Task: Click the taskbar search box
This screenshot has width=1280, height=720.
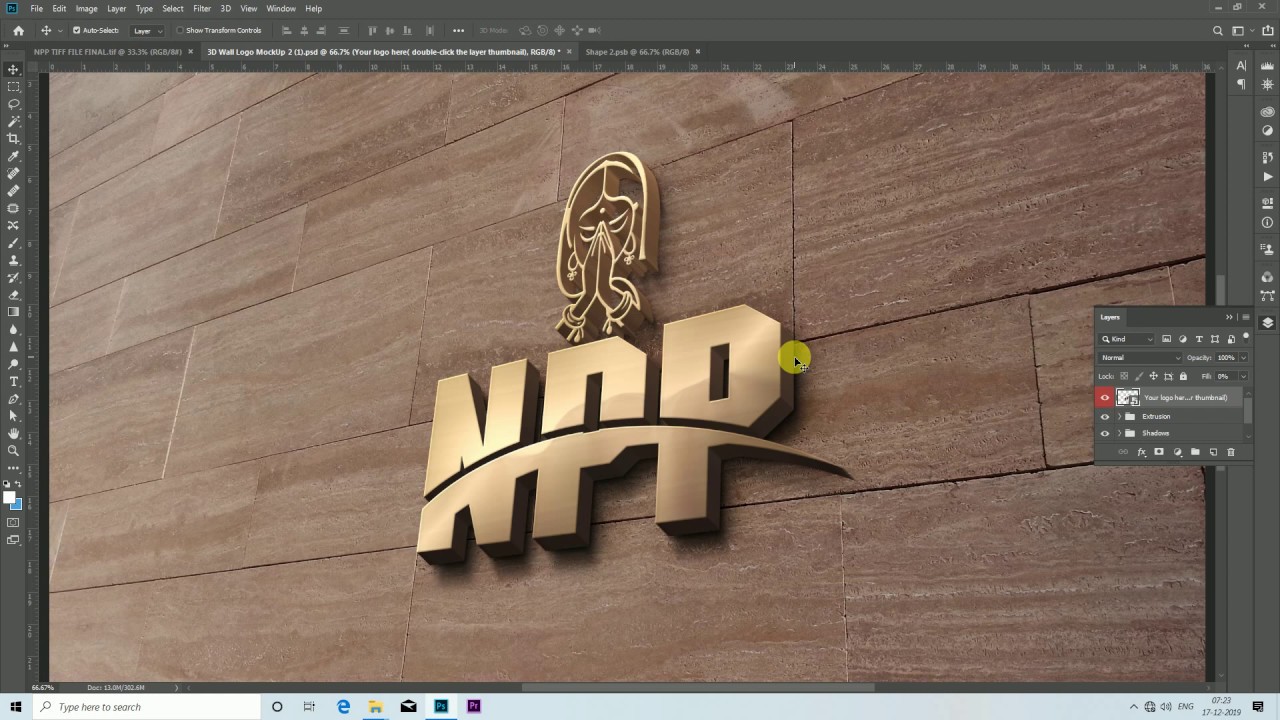Action: (145, 707)
